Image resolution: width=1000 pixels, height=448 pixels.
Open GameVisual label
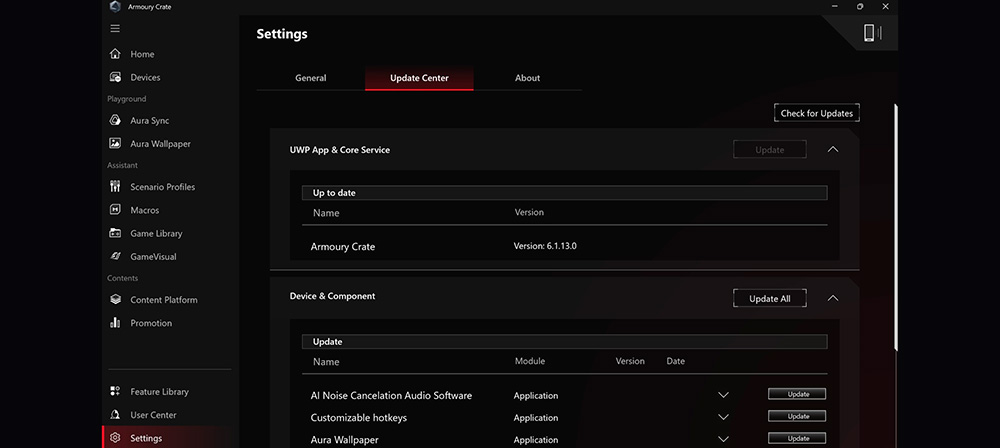tap(153, 257)
